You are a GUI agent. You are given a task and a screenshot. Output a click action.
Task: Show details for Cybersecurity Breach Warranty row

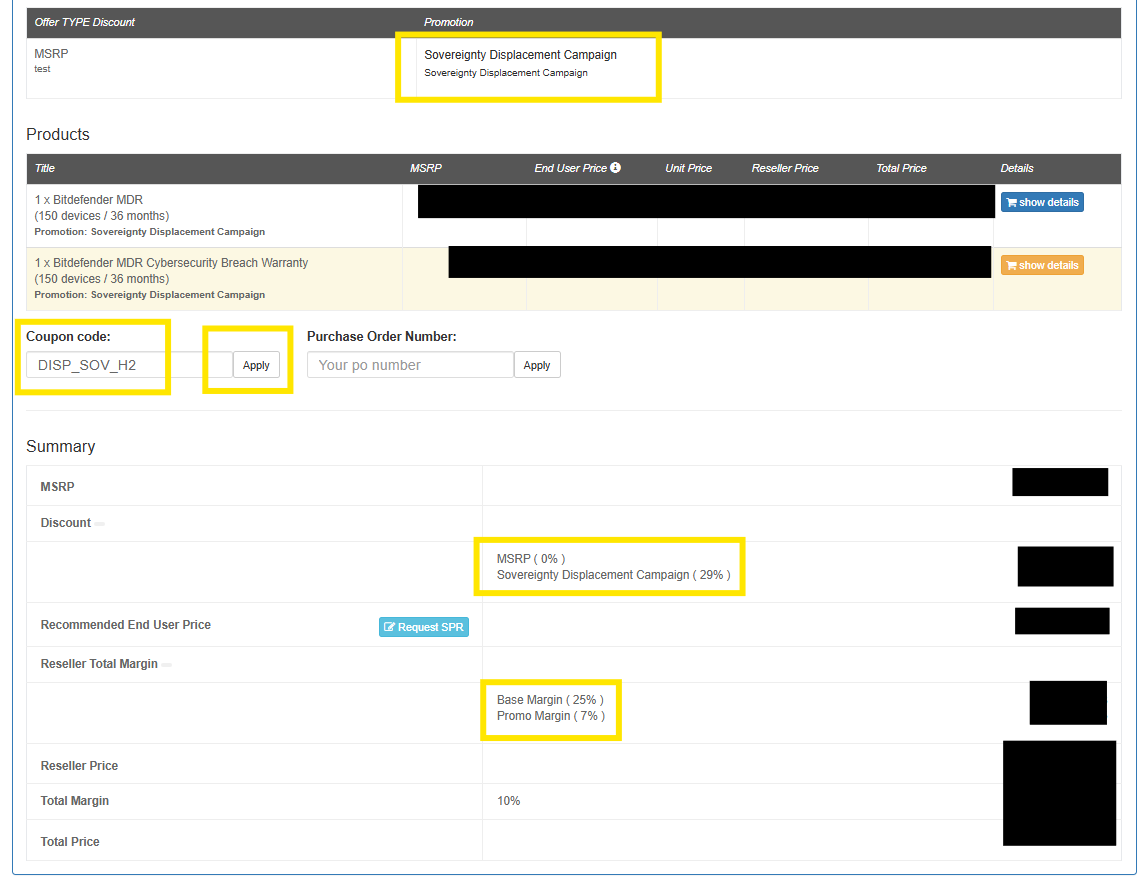coord(1042,265)
